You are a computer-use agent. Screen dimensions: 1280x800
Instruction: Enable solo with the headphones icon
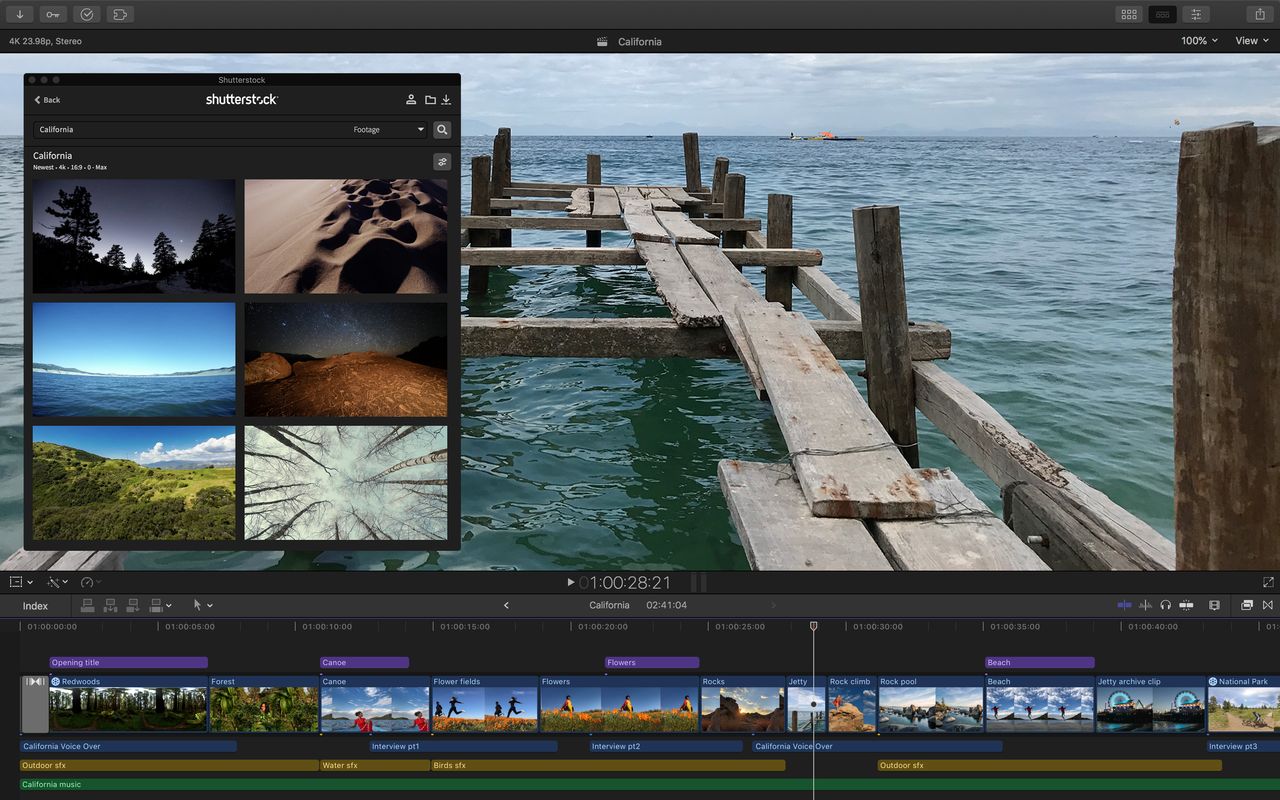click(1167, 605)
